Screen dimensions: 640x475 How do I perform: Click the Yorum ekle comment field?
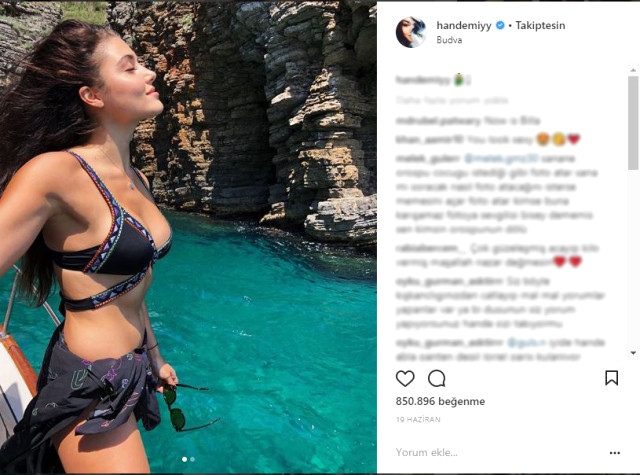(500, 452)
